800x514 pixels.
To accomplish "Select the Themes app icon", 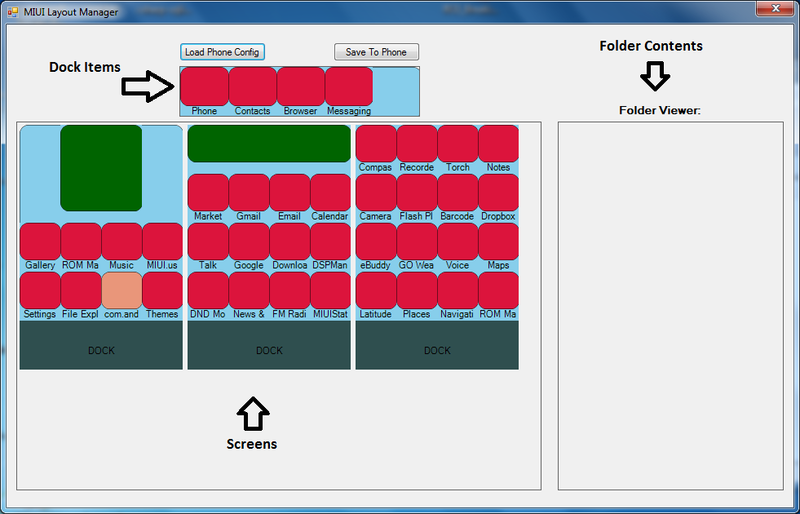I will (162, 290).
